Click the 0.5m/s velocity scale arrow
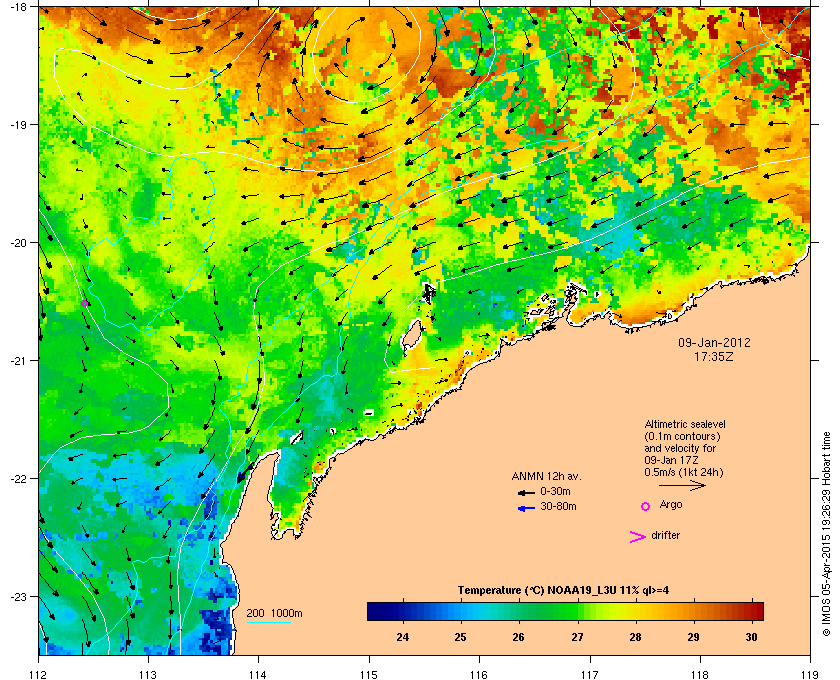 (x=682, y=485)
